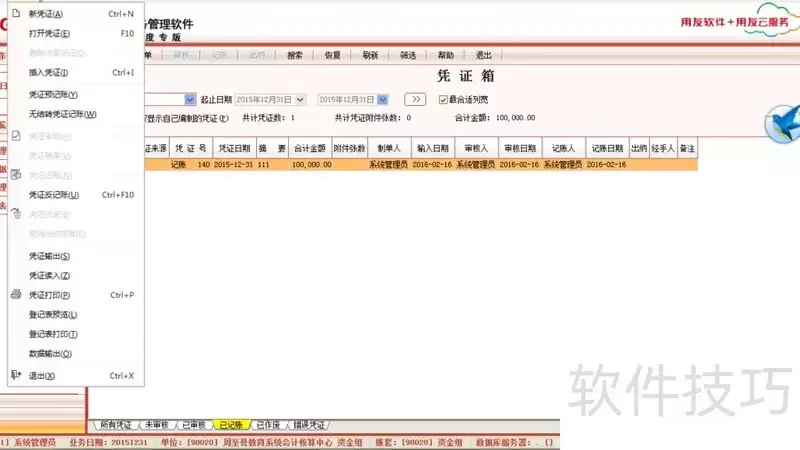Click the 凭证号 column header
Image resolution: width=800 pixels, height=450 pixels.
coord(191,148)
